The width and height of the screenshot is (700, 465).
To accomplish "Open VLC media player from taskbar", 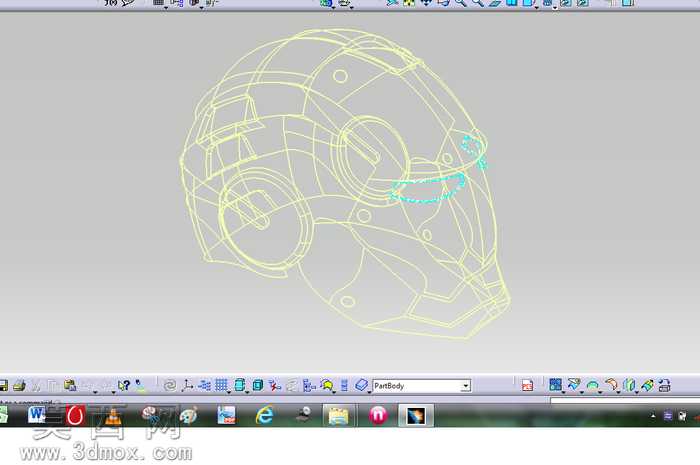I will click(x=113, y=416).
